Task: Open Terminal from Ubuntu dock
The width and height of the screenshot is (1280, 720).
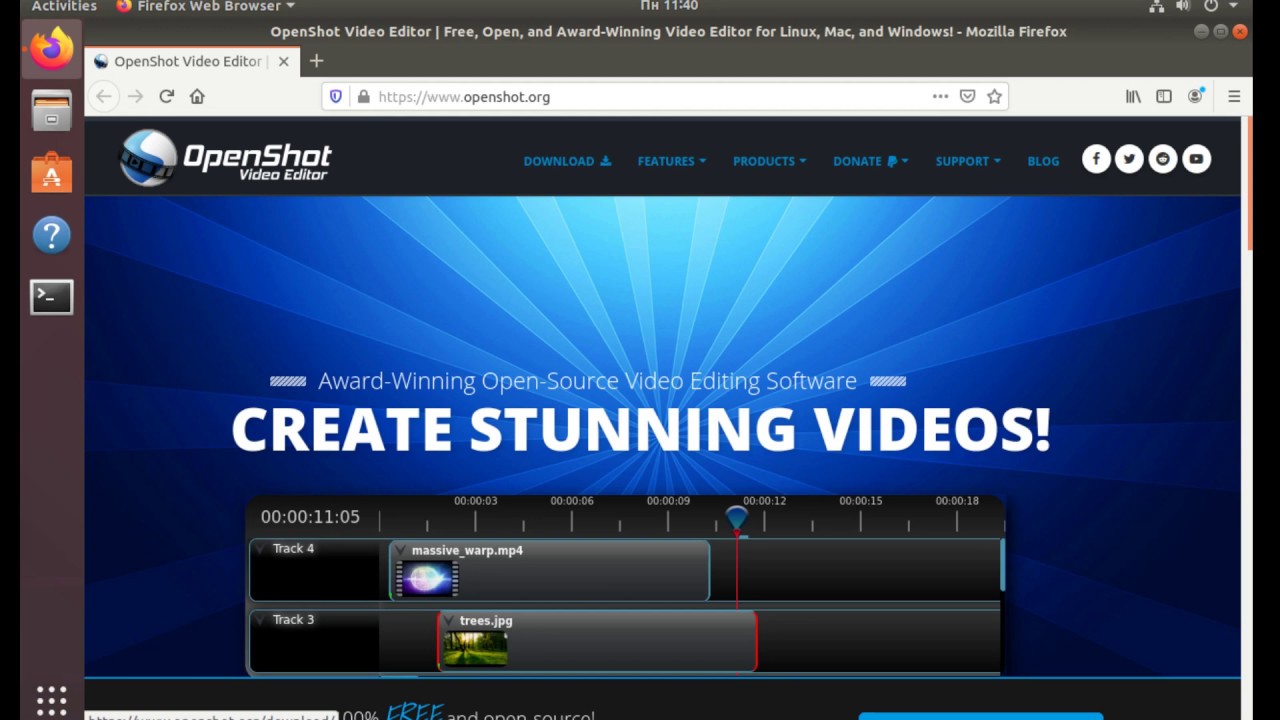Action: coord(51,296)
